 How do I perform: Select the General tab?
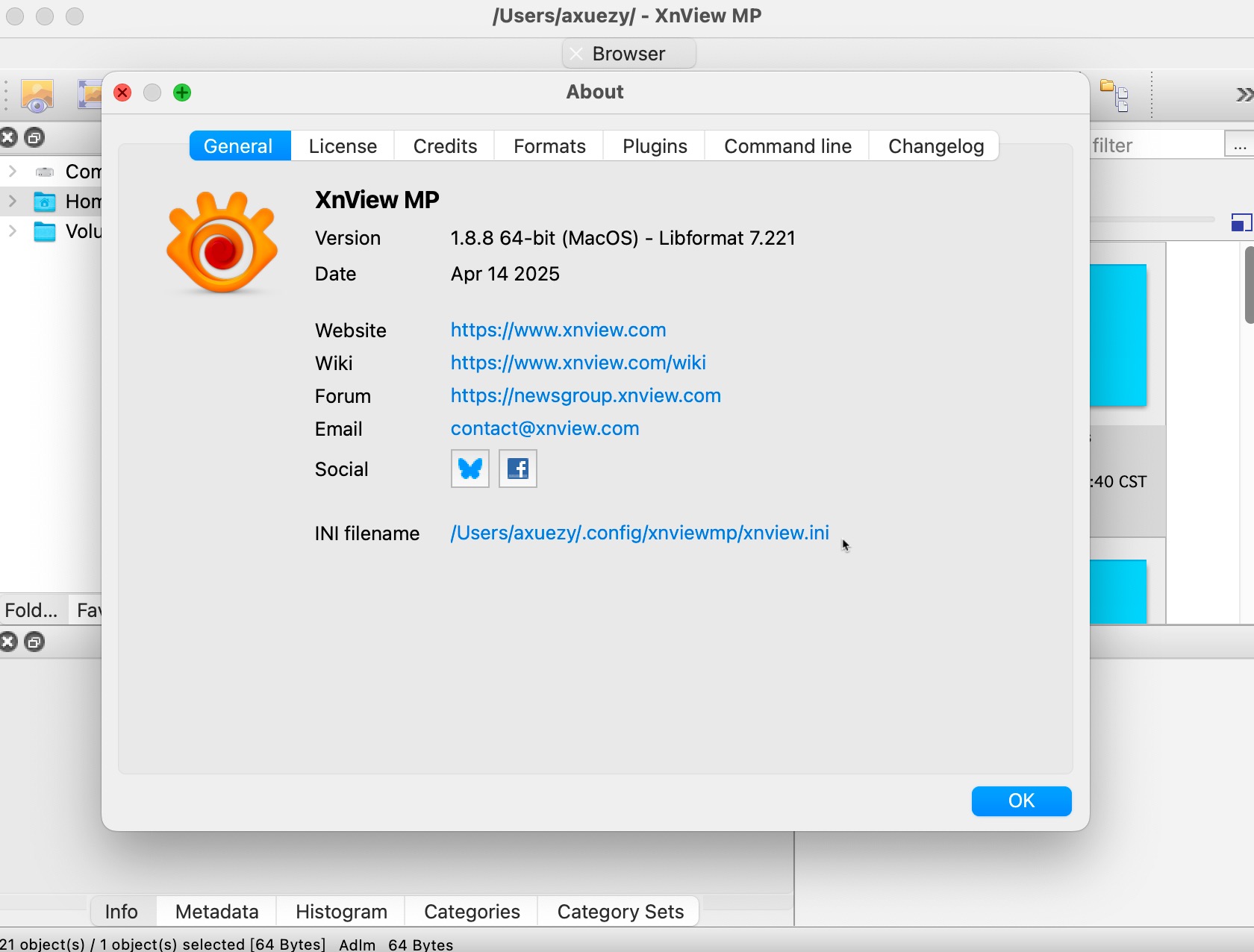(239, 146)
